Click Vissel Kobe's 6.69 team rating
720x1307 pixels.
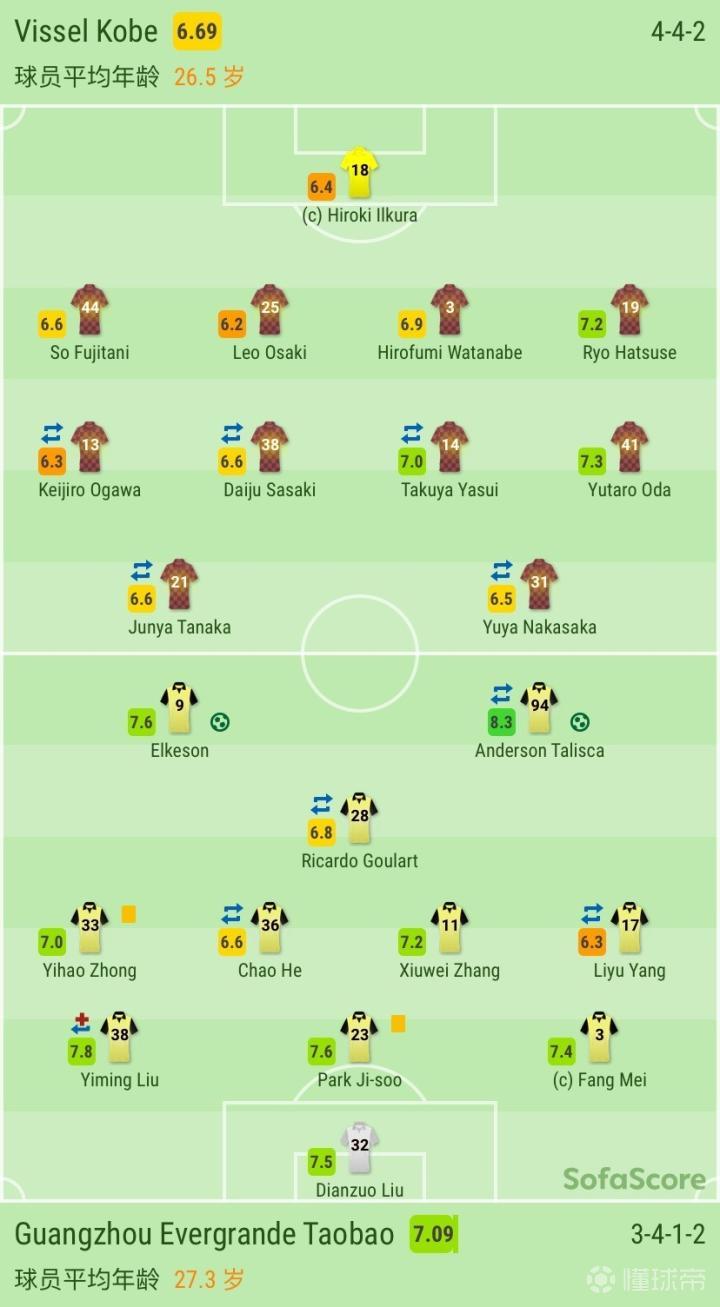click(197, 31)
